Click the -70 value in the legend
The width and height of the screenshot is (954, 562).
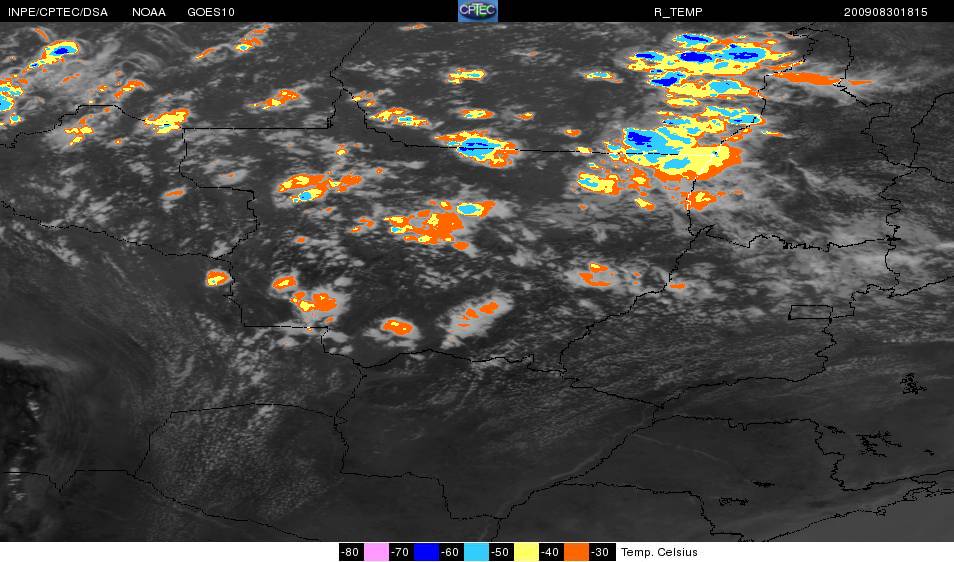[x=401, y=552]
